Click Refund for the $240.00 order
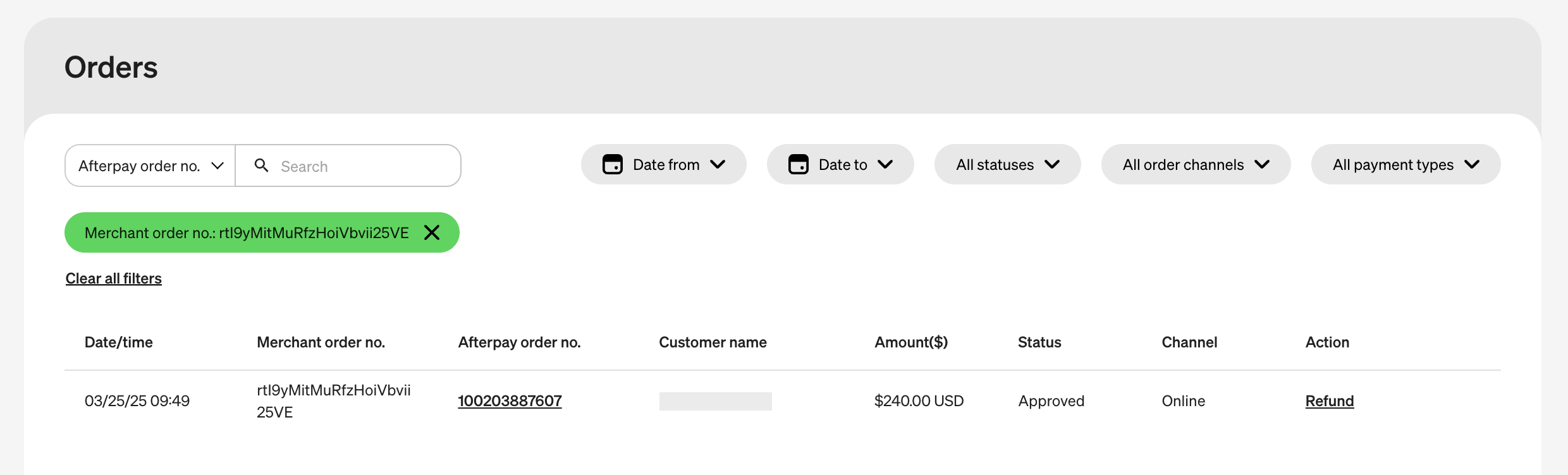The width and height of the screenshot is (1568, 475). click(1329, 401)
